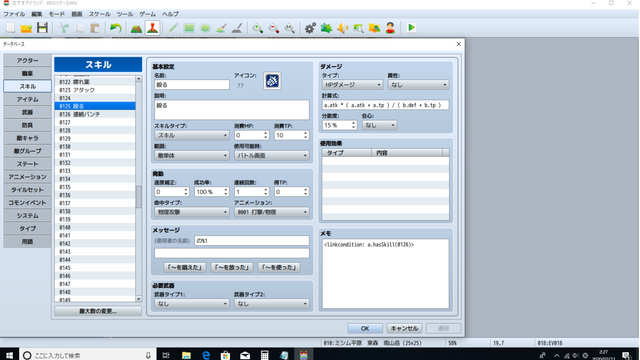Switch to Event mode icon
The width and height of the screenshot is (640, 360).
tap(153, 28)
